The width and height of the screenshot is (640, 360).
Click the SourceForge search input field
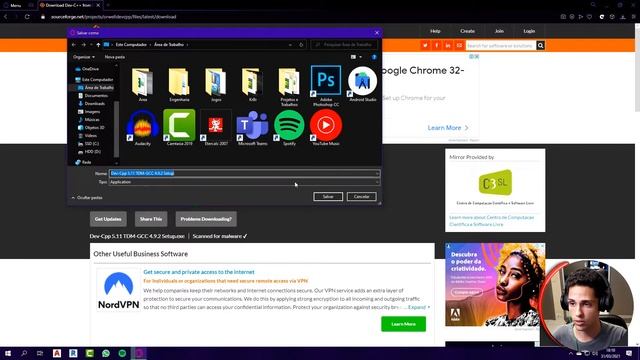[501, 45]
